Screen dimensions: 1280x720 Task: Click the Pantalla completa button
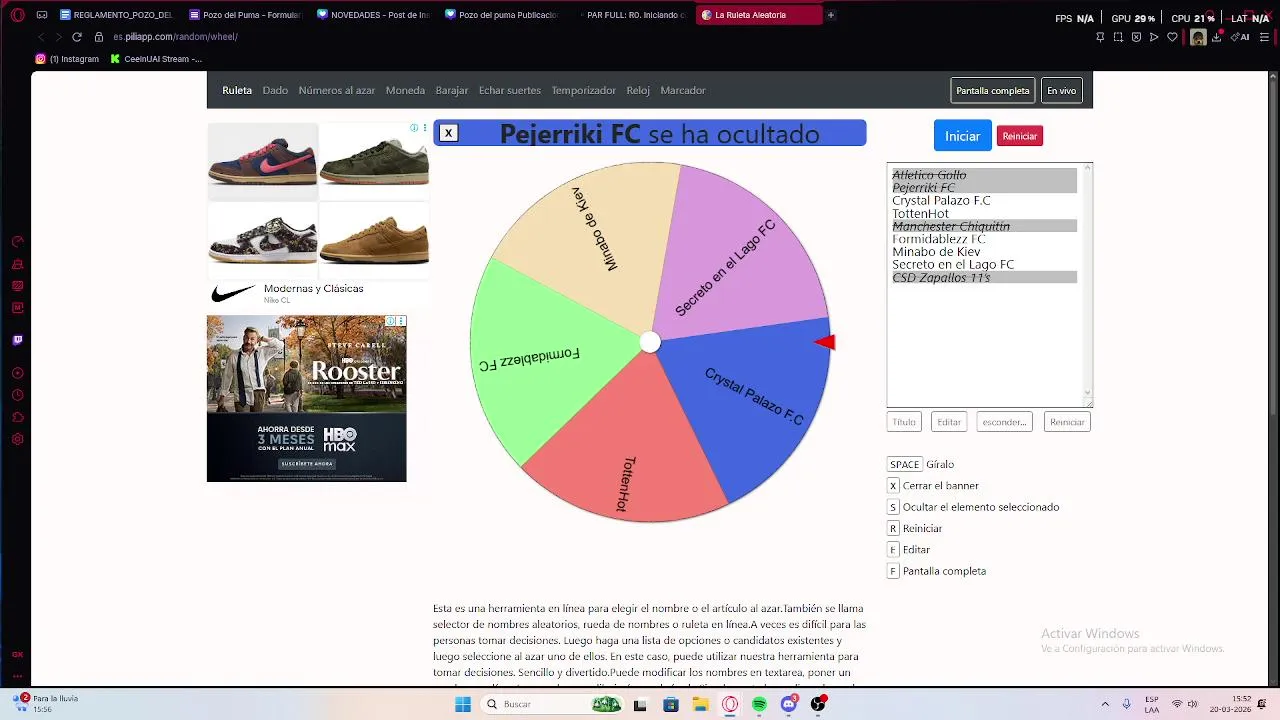(x=993, y=90)
